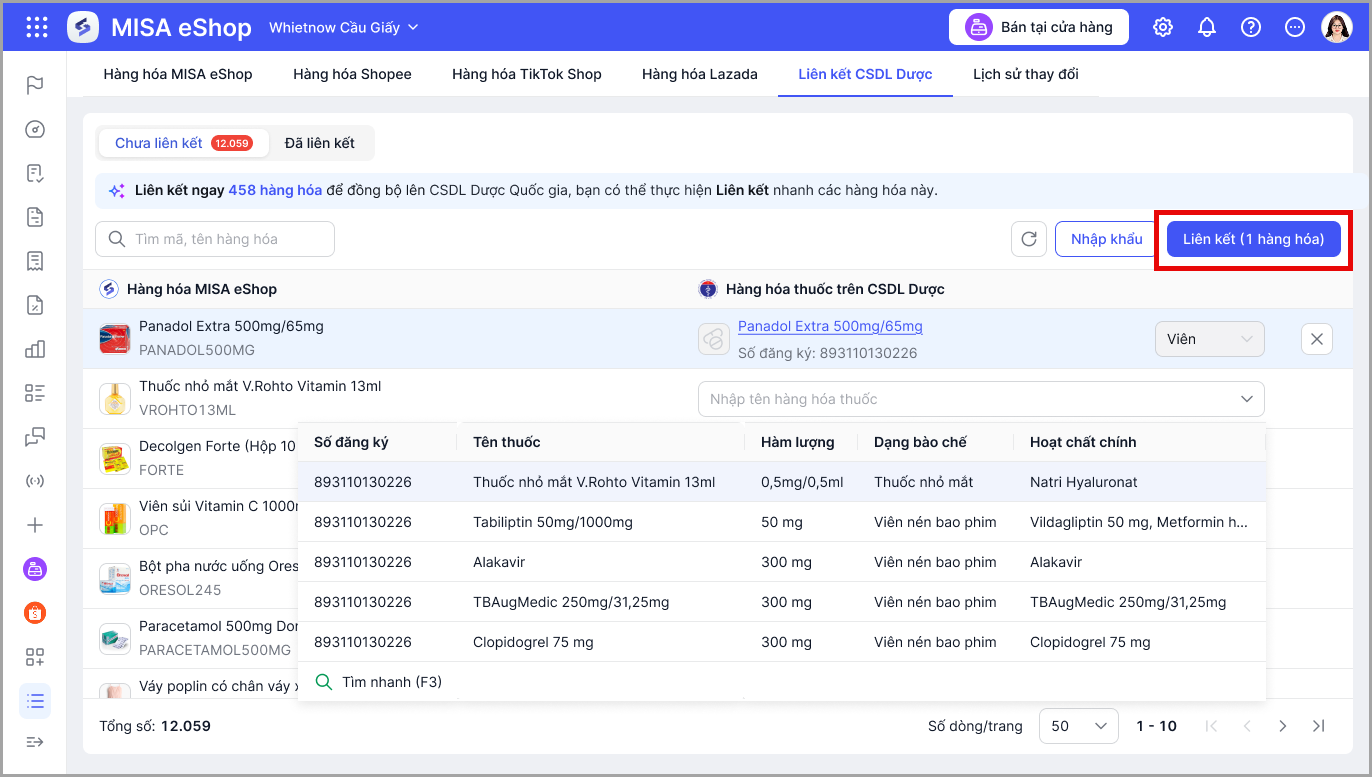Viewport: 1372px width, 777px height.
Task: Open the receipt icon in the sidebar
Action: pos(35,261)
